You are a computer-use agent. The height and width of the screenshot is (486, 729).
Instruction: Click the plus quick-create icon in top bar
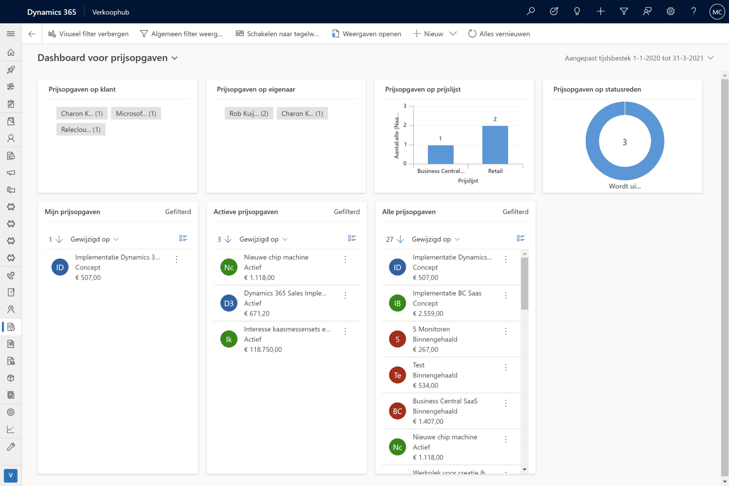[600, 11]
